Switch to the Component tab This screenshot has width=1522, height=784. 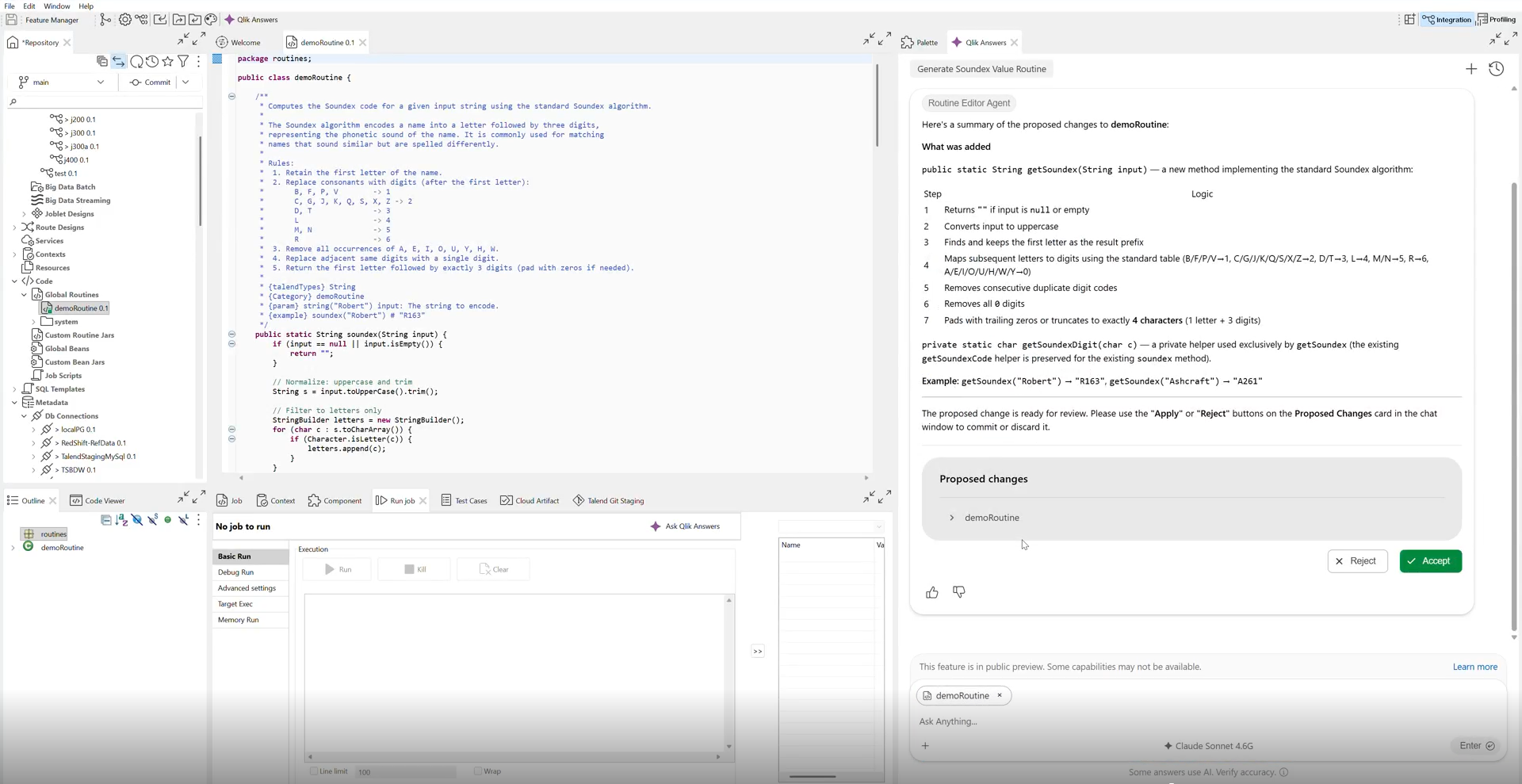point(335,501)
